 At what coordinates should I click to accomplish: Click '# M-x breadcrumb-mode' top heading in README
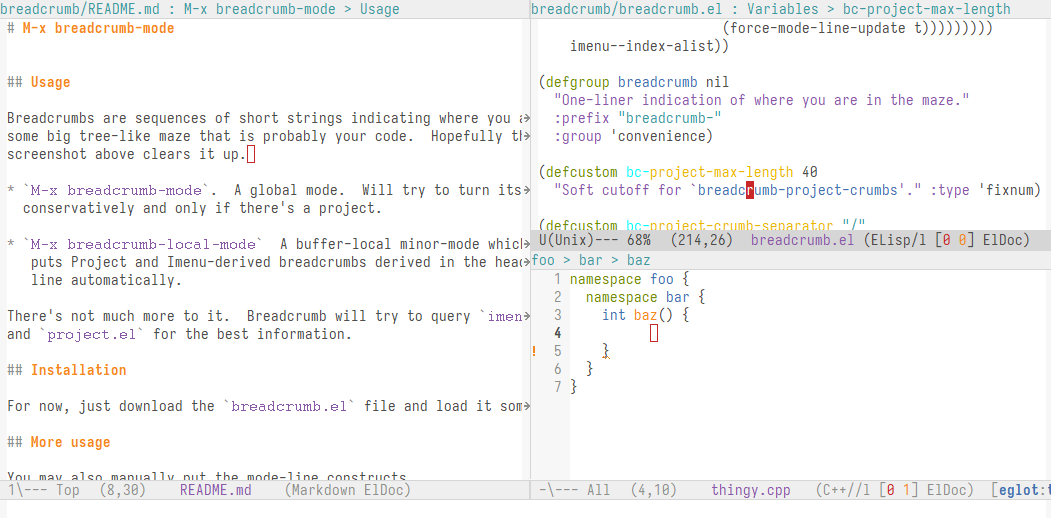coord(91,29)
